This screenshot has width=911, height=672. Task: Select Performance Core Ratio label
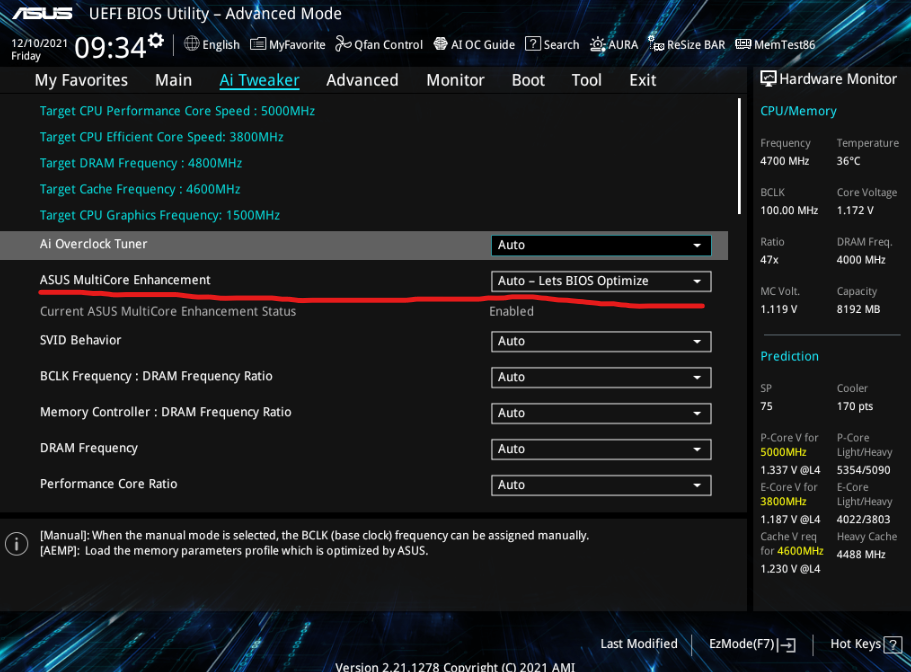(x=109, y=484)
